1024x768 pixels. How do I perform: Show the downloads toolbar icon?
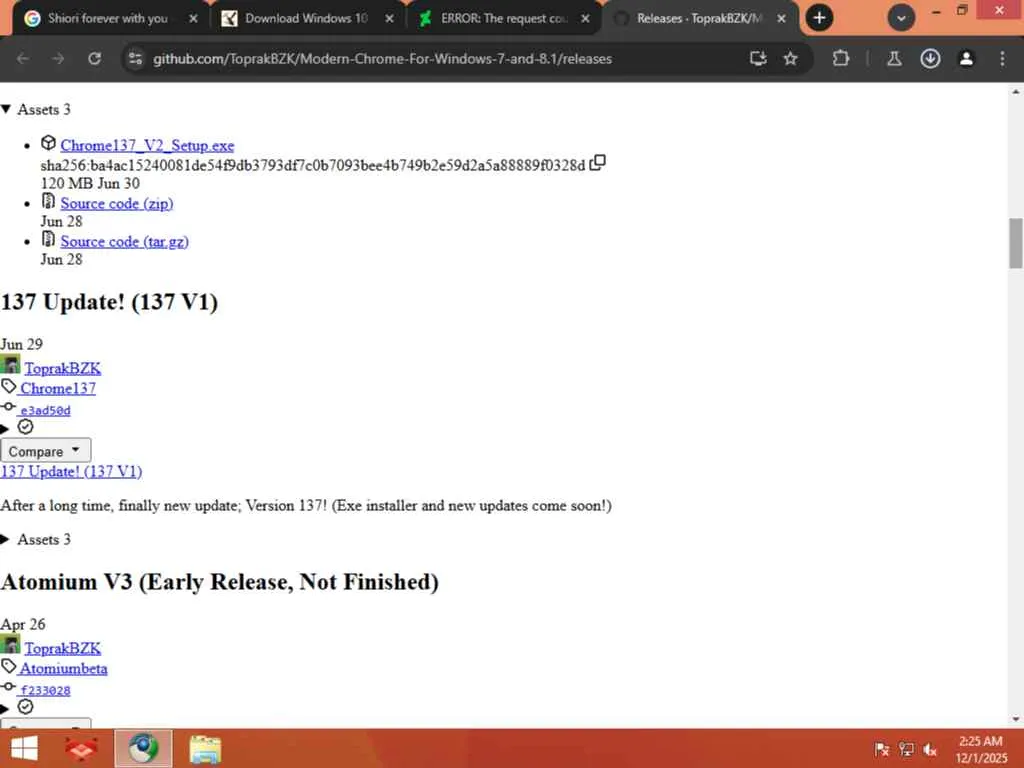[930, 59]
